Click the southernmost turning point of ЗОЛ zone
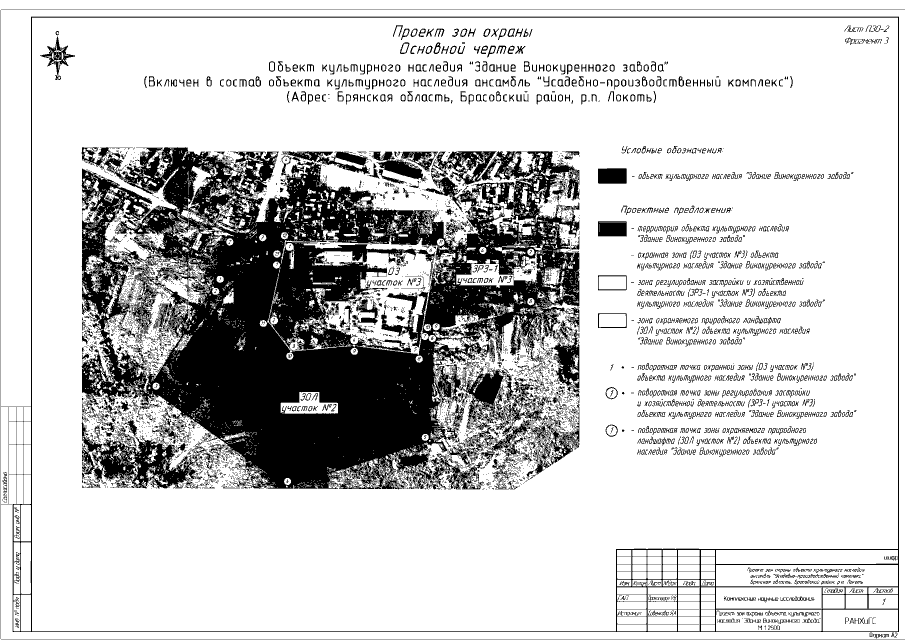 point(288,481)
